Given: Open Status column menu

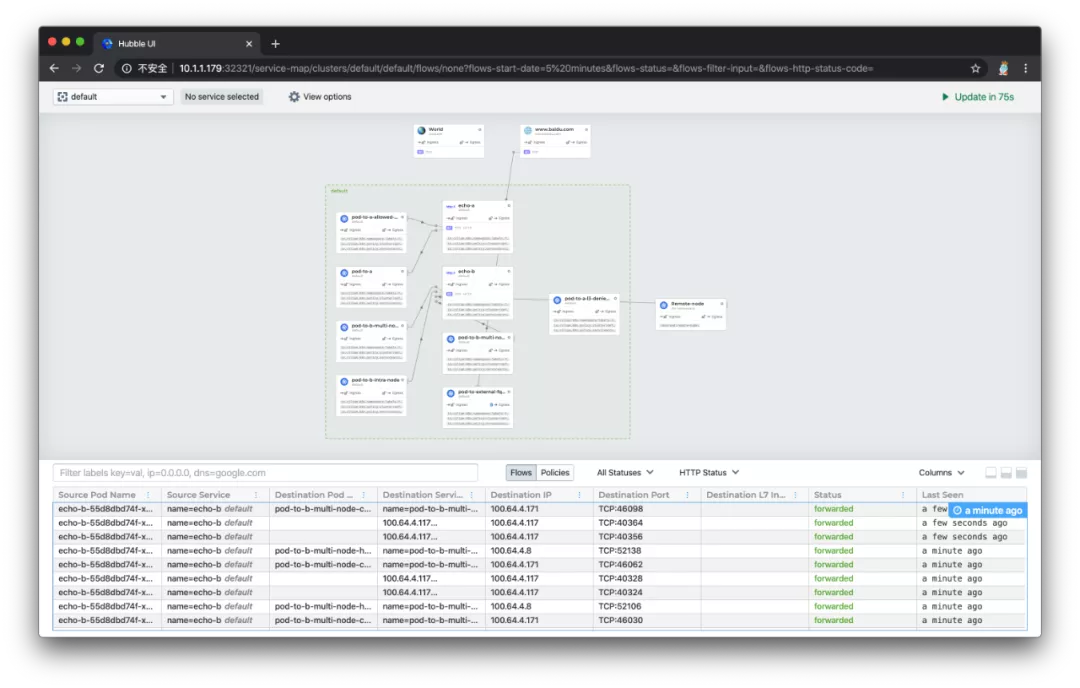Looking at the screenshot, I should 903,494.
